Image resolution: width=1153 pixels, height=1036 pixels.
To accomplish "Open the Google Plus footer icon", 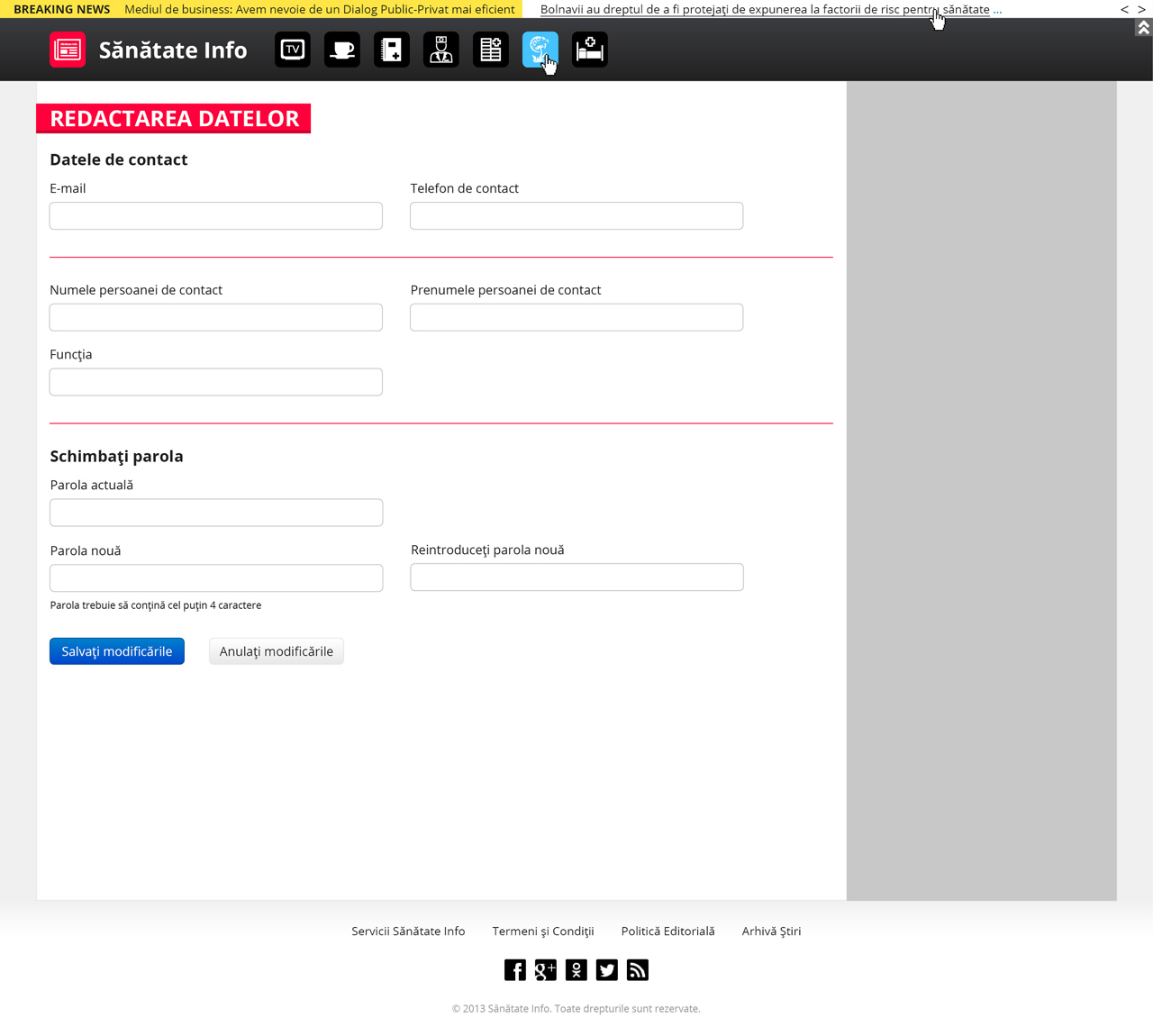I will tap(546, 970).
